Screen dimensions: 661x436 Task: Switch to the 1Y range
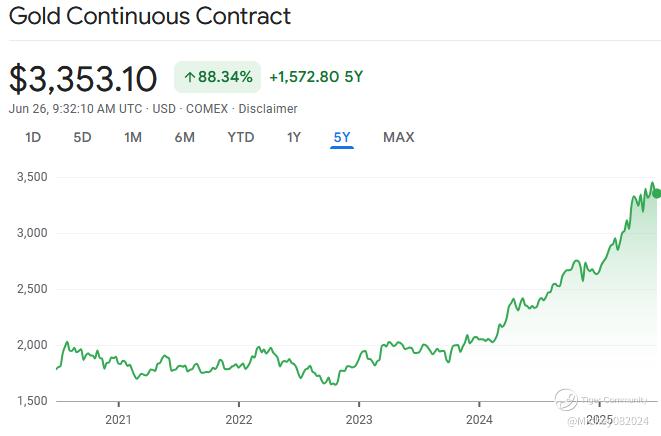click(x=294, y=137)
